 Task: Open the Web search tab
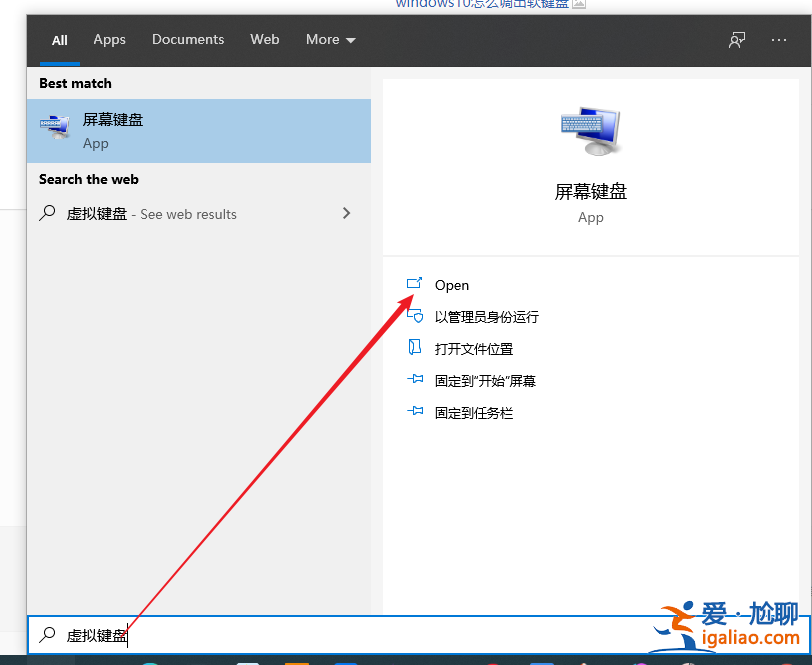[264, 39]
